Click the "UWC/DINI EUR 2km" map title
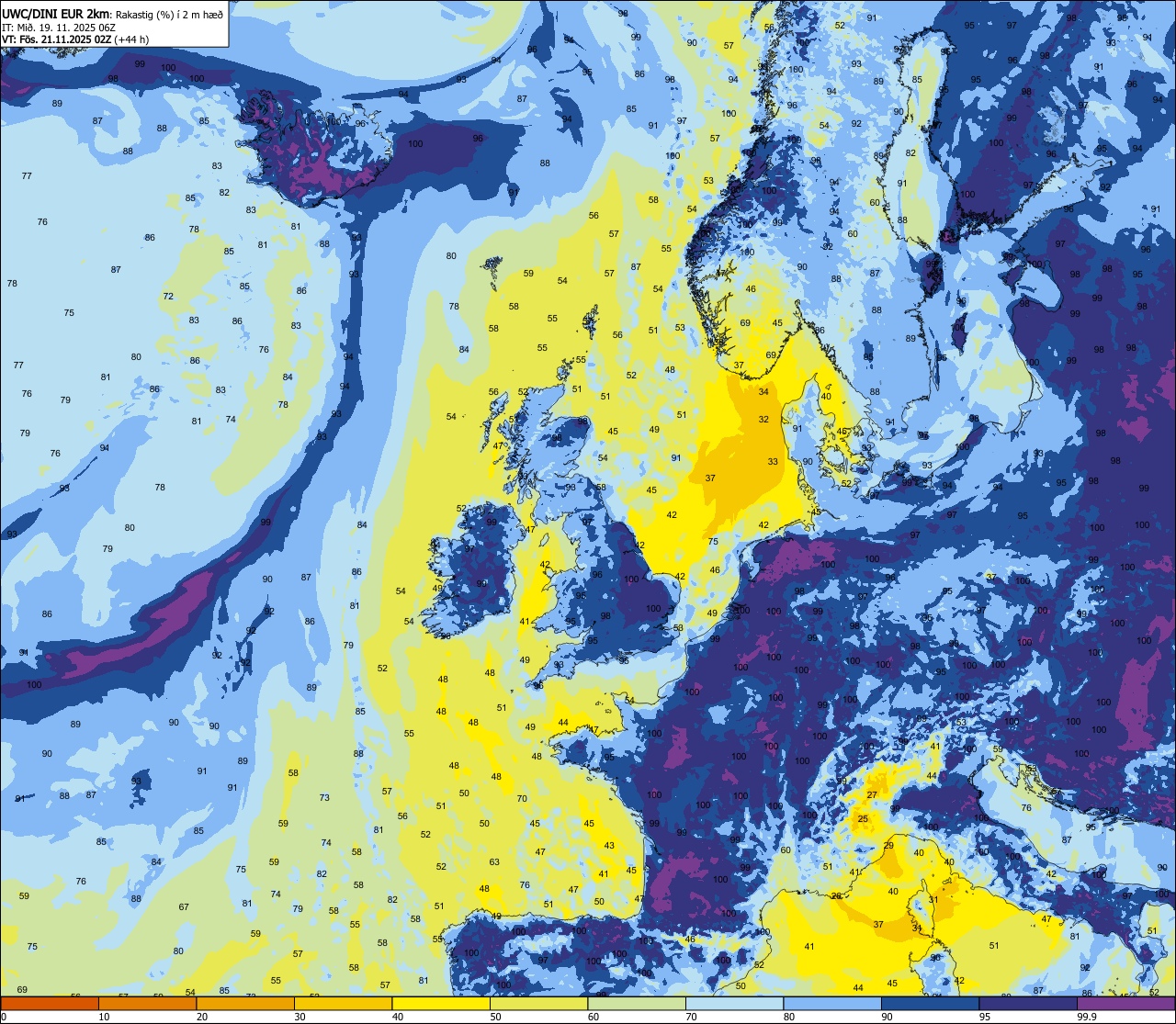This screenshot has height=1024, width=1176. pyautogui.click(x=57, y=13)
